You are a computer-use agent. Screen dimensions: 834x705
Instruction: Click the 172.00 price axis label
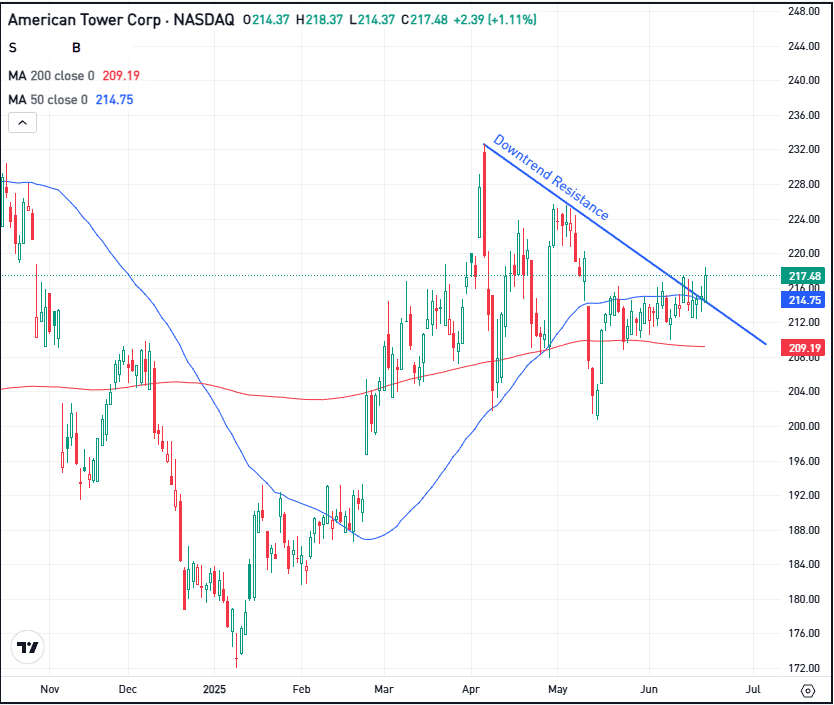803,668
